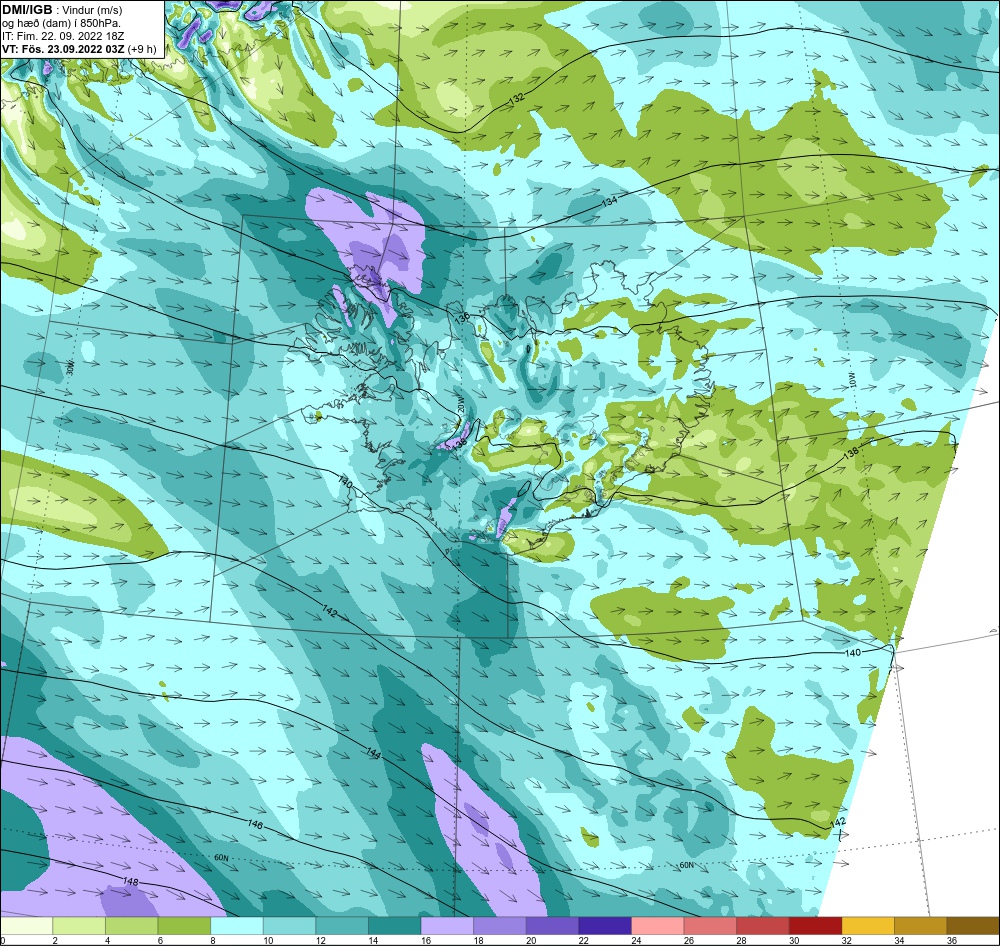Select the yellow-orange 32–34 m/s swatch
The width and height of the screenshot is (1000, 946).
pyautogui.click(x=869, y=926)
